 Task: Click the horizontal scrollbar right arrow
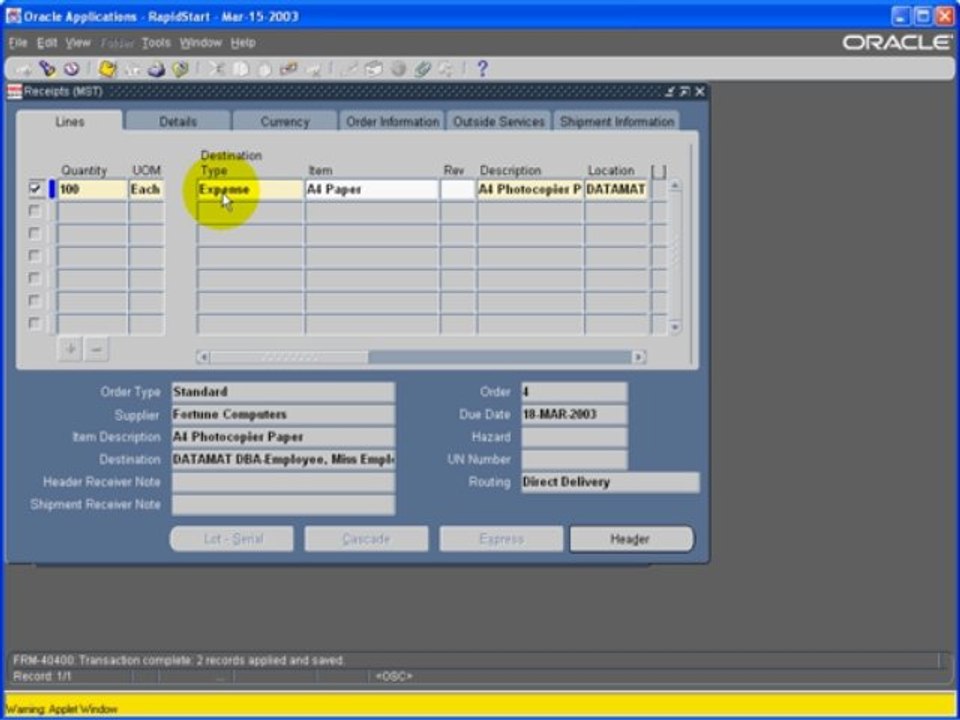[x=639, y=357]
